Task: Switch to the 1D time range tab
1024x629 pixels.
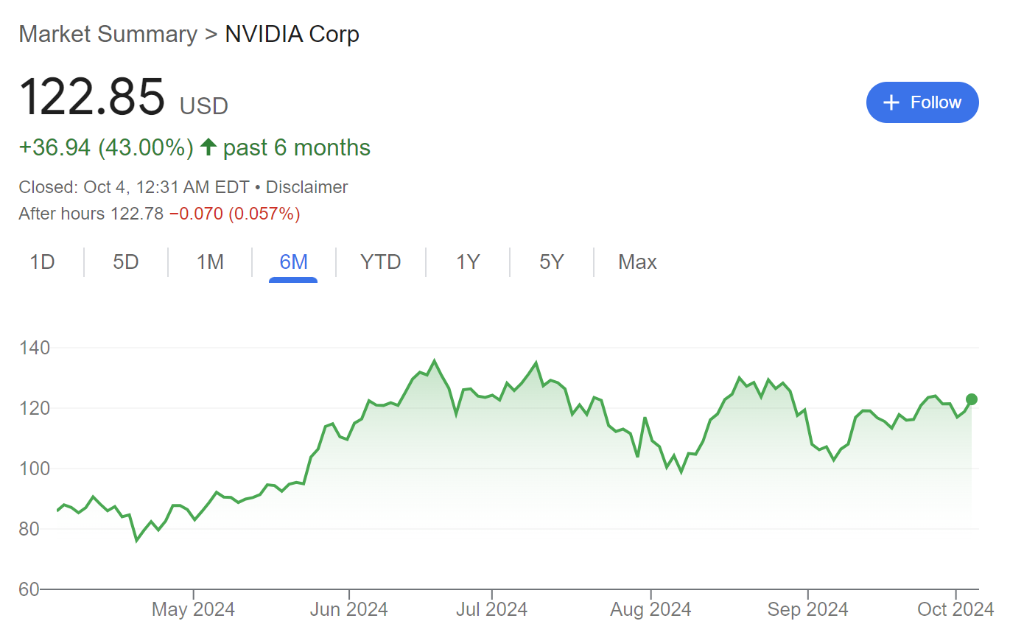Action: [42, 262]
